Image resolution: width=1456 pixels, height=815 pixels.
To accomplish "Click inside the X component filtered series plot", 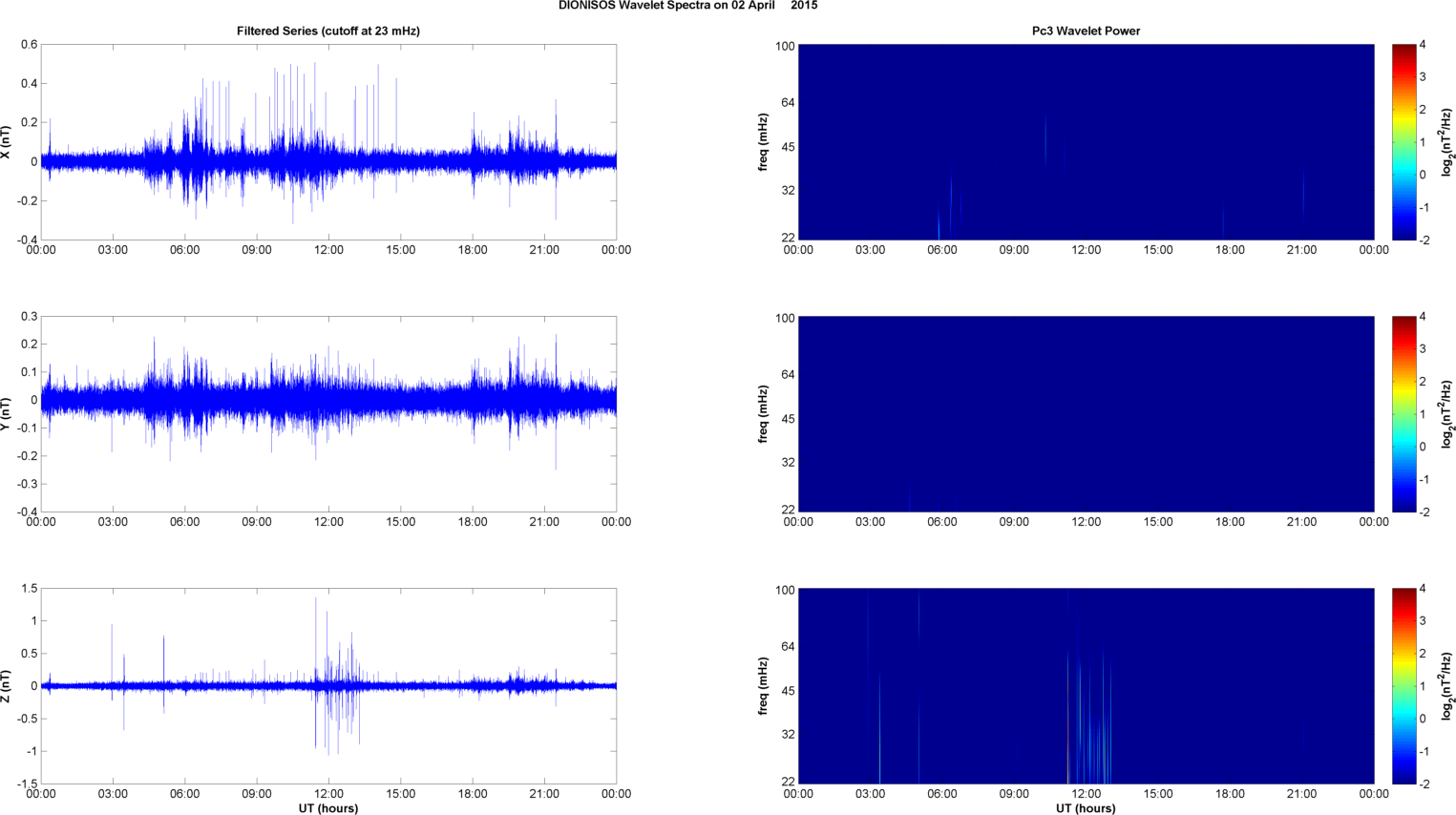I will point(328,142).
